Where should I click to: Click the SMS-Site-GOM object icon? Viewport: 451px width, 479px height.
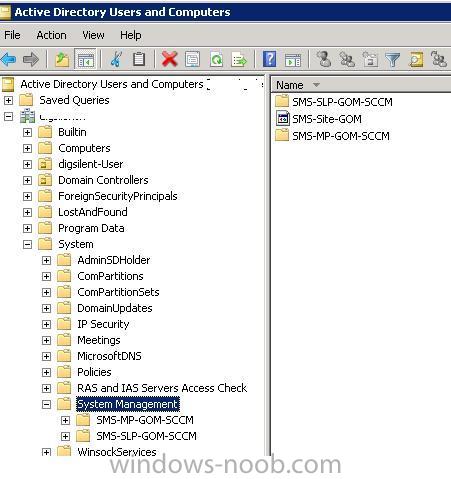coord(282,118)
